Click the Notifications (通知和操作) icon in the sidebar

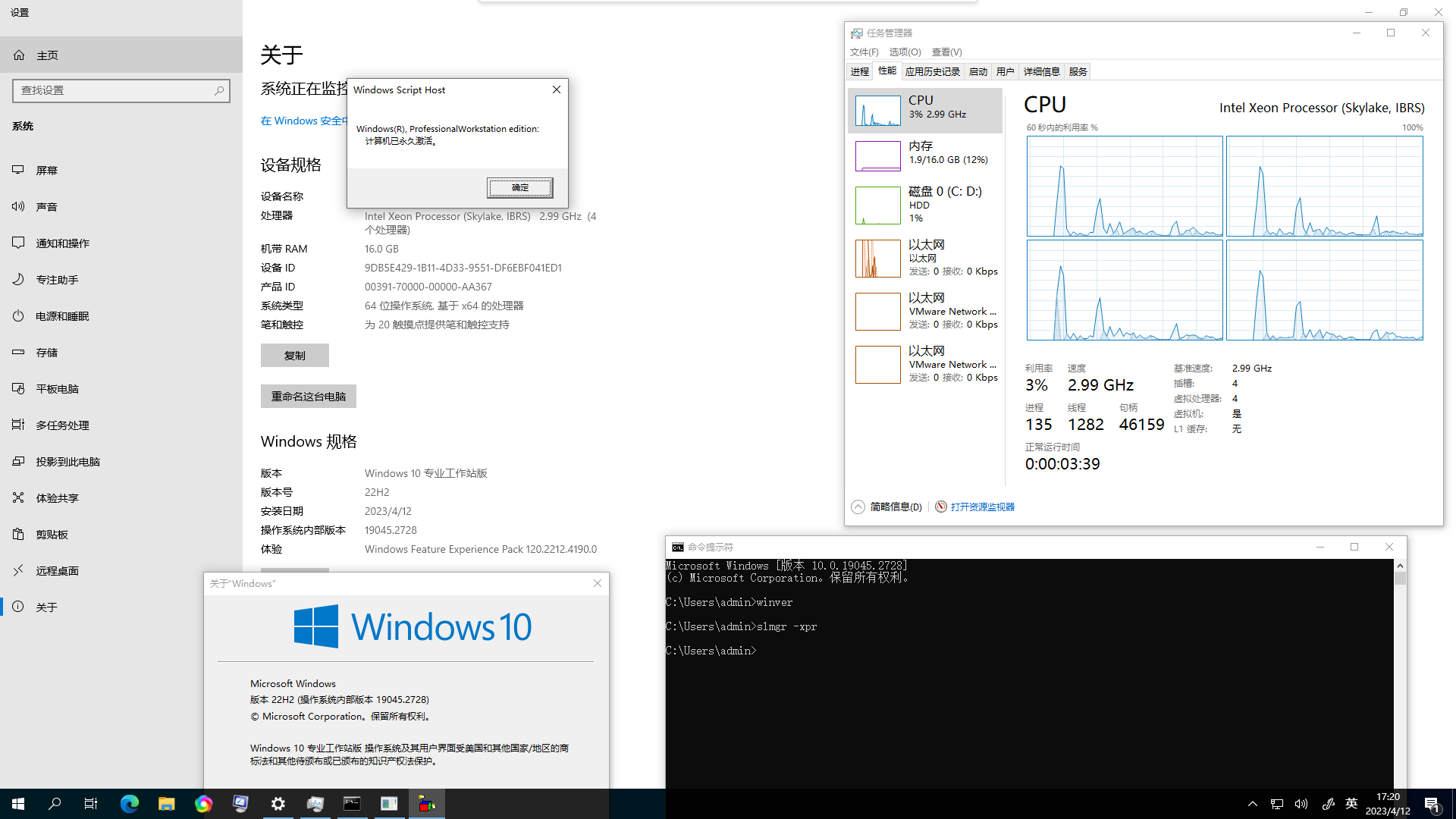tap(18, 243)
